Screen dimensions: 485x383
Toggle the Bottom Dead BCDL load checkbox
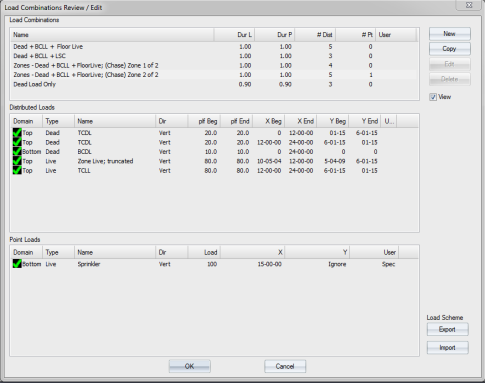coord(17,152)
